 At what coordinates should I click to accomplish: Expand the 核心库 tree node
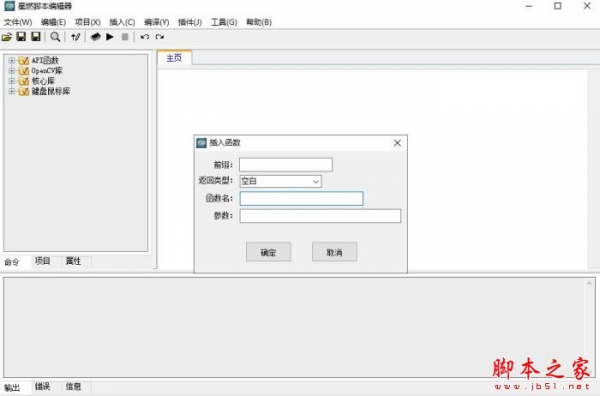(x=11, y=81)
